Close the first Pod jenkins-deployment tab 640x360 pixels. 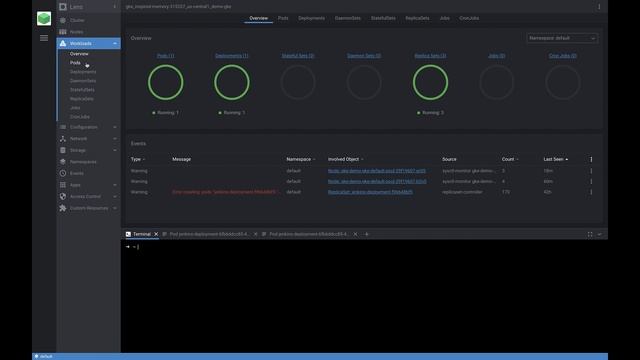(256, 234)
